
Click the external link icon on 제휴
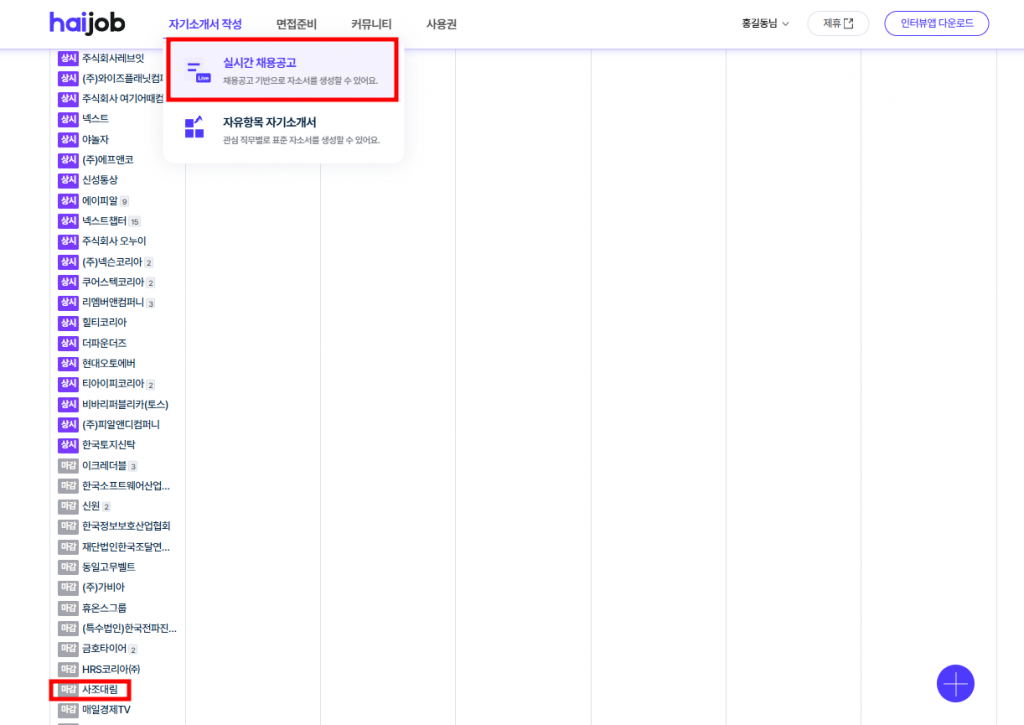pos(848,24)
